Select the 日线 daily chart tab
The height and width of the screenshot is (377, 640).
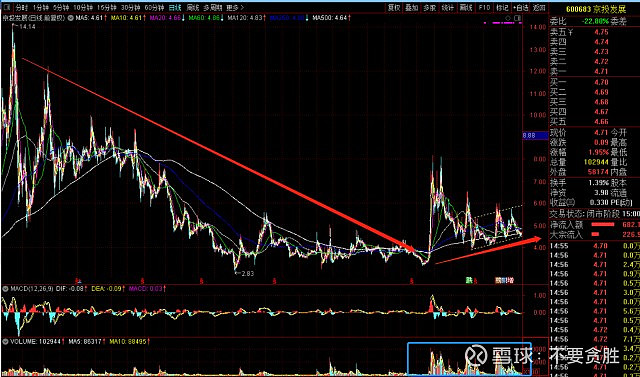(x=175, y=8)
